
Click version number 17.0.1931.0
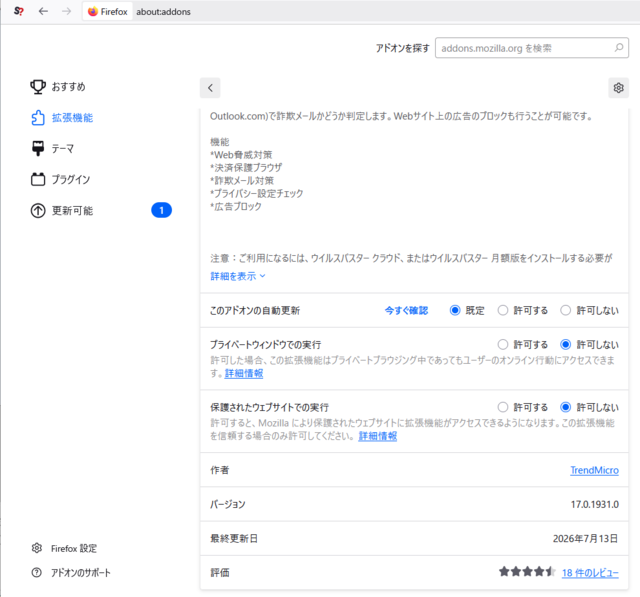tap(595, 504)
